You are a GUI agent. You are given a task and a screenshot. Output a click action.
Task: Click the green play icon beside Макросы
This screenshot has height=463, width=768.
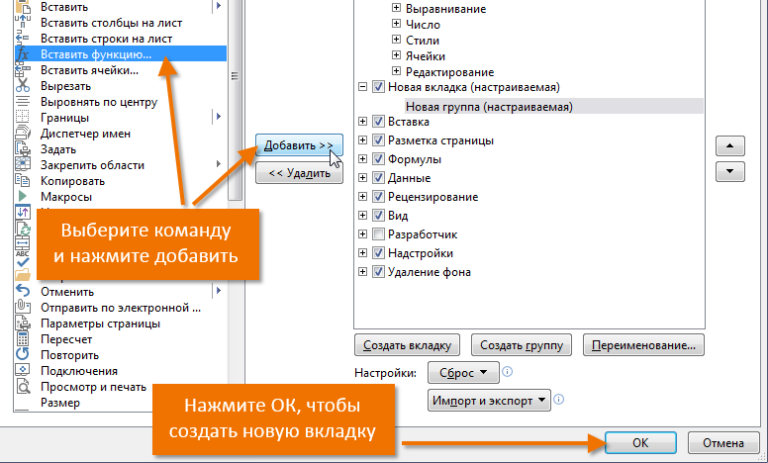click(x=24, y=197)
